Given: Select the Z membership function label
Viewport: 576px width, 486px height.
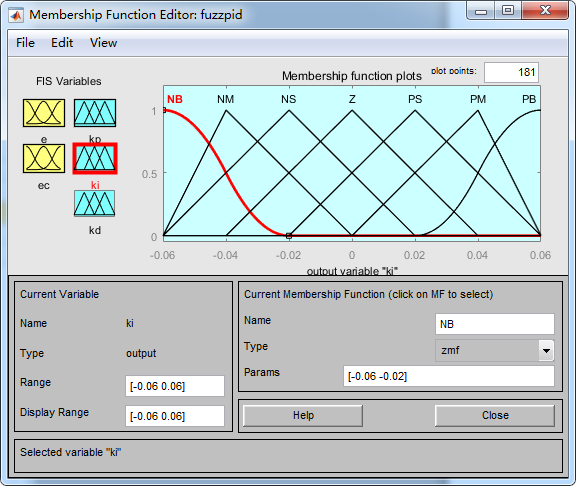Looking at the screenshot, I should [352, 99].
